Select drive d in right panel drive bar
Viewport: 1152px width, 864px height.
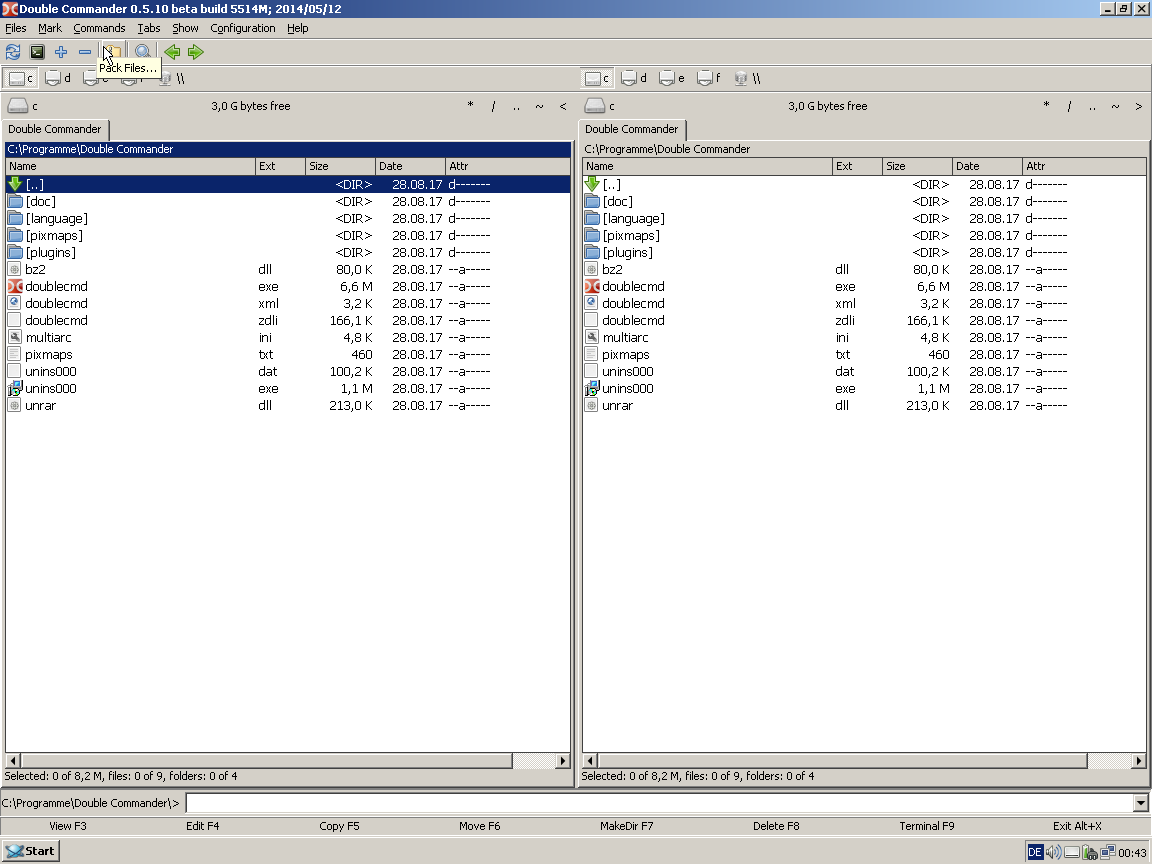pos(635,78)
